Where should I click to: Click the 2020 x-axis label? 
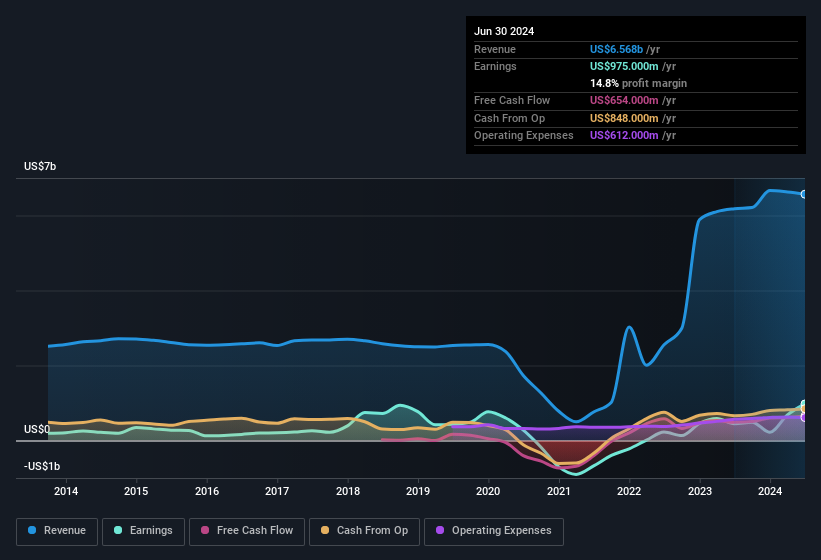[x=488, y=491]
